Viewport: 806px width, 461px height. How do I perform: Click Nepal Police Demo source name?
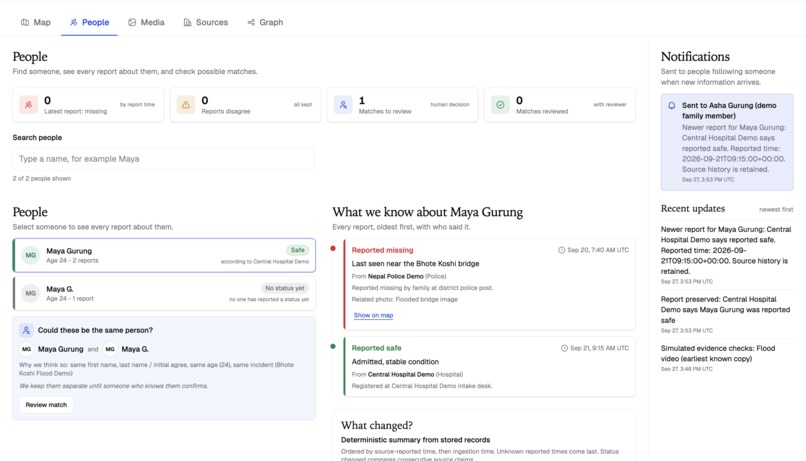[395, 276]
